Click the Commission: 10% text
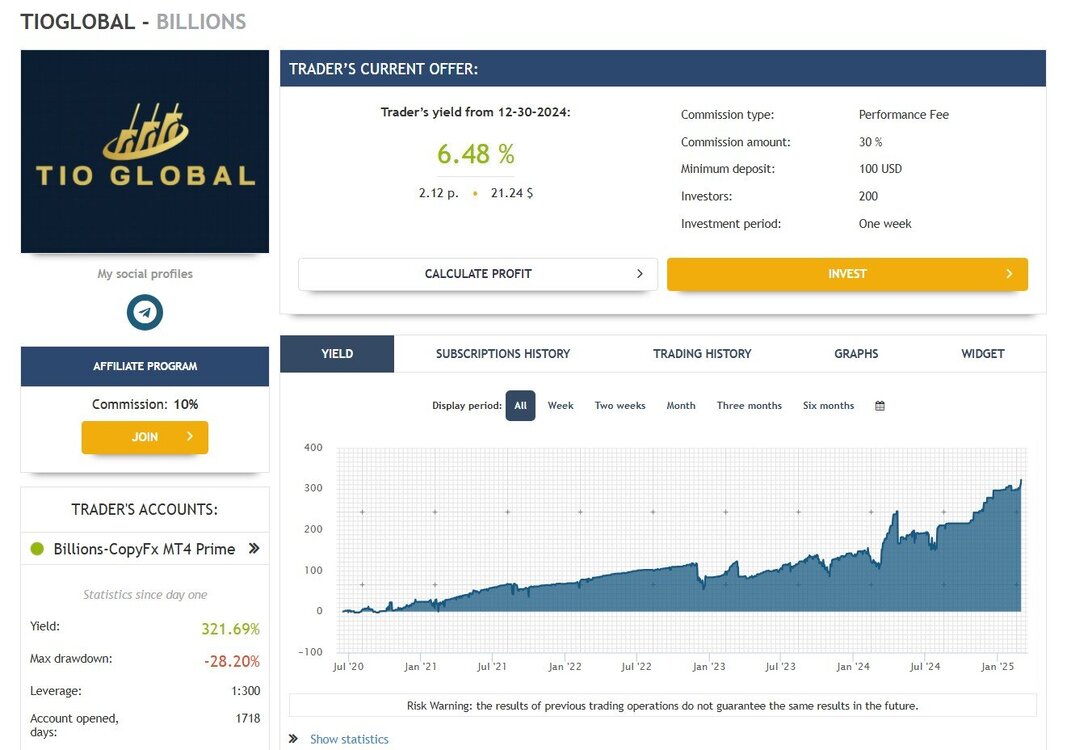Screen dimensions: 1092x750 145,404
